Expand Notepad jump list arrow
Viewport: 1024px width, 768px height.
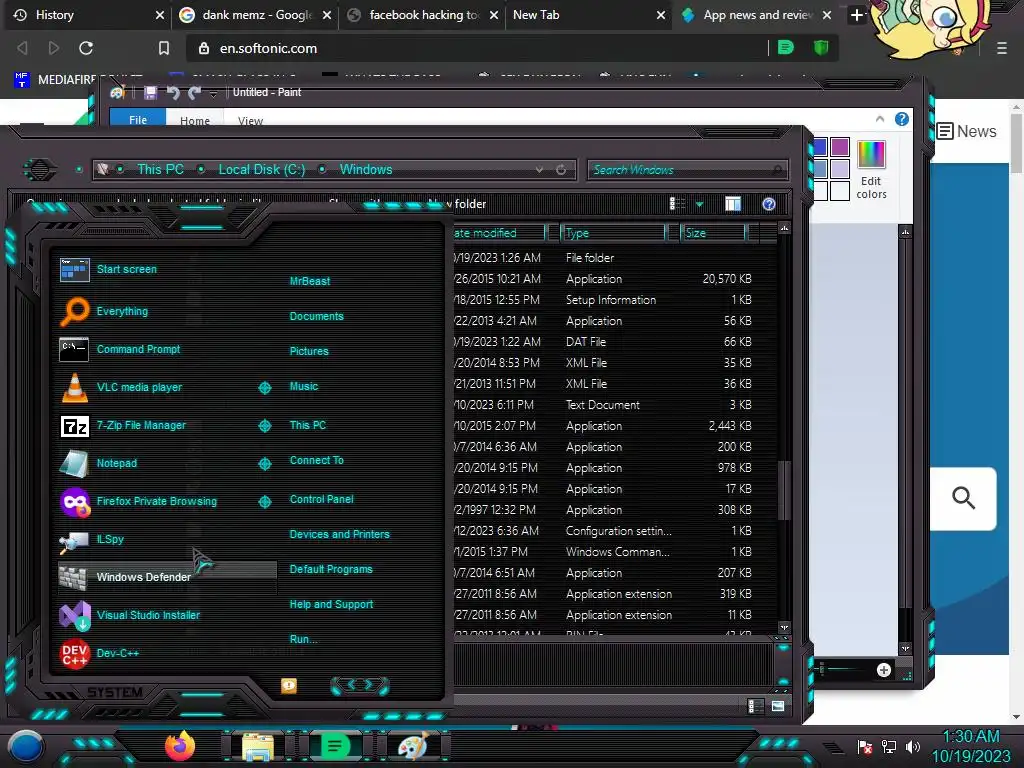click(264, 464)
